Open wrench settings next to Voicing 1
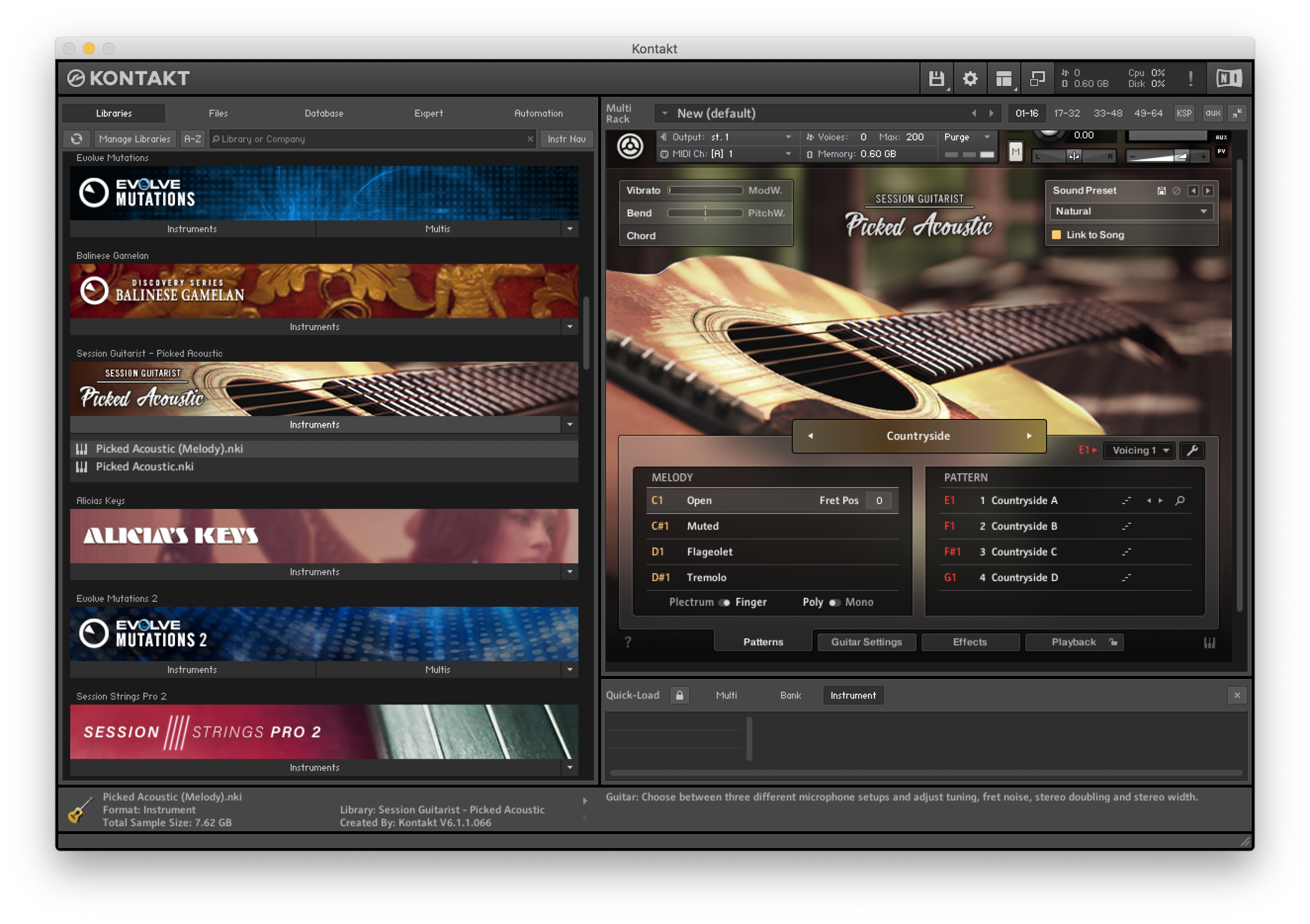1310x924 pixels. (x=1192, y=451)
